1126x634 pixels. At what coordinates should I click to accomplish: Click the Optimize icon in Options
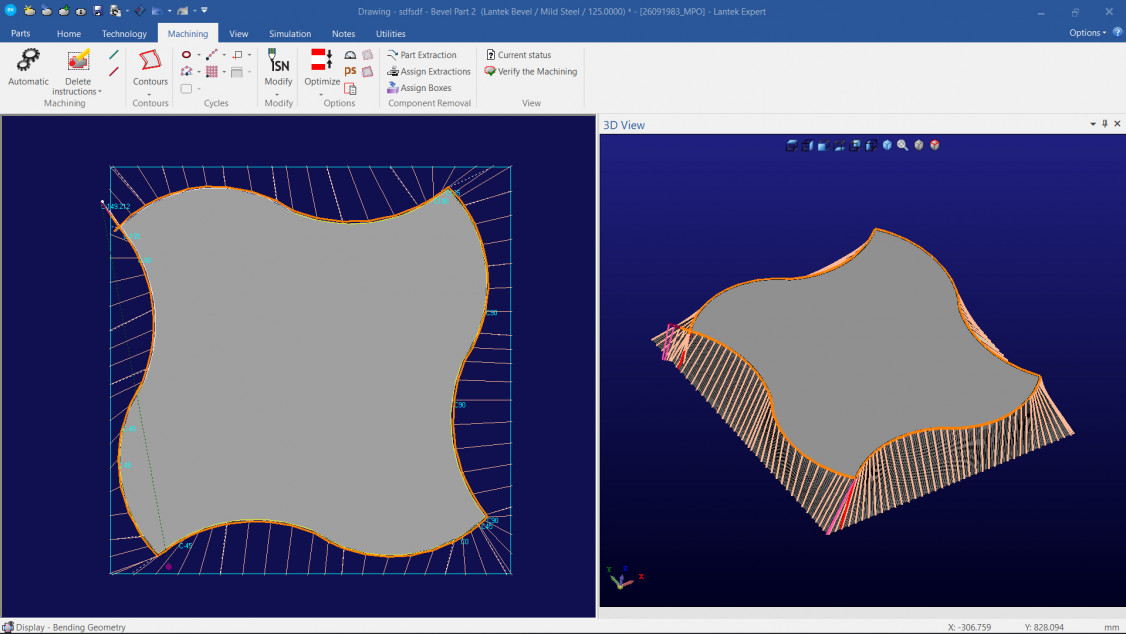click(x=322, y=61)
